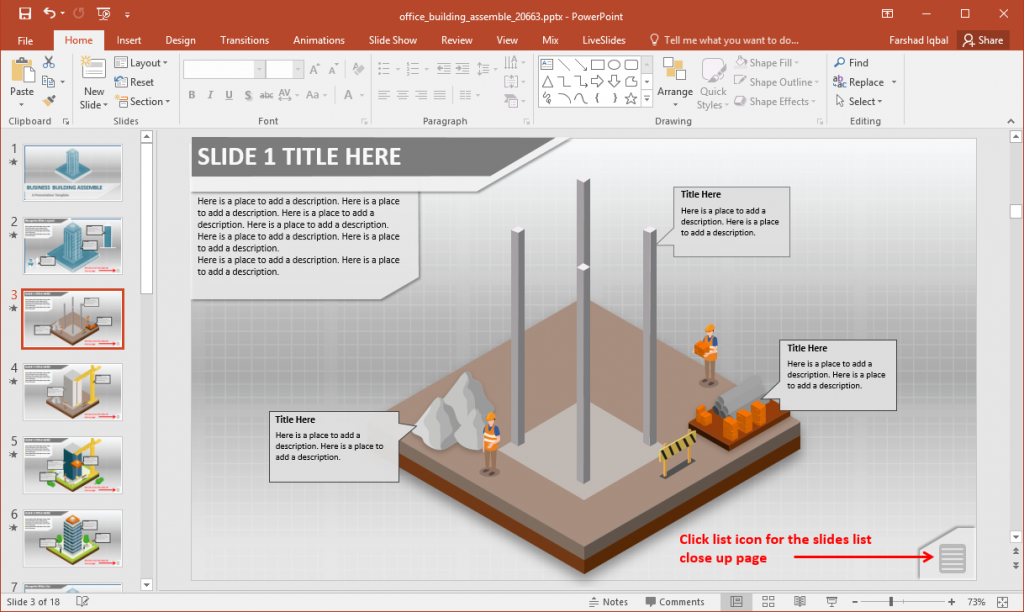Viewport: 1024px width, 612px height.
Task: Select slide 5 thumbnail in slides panel
Action: click(72, 465)
